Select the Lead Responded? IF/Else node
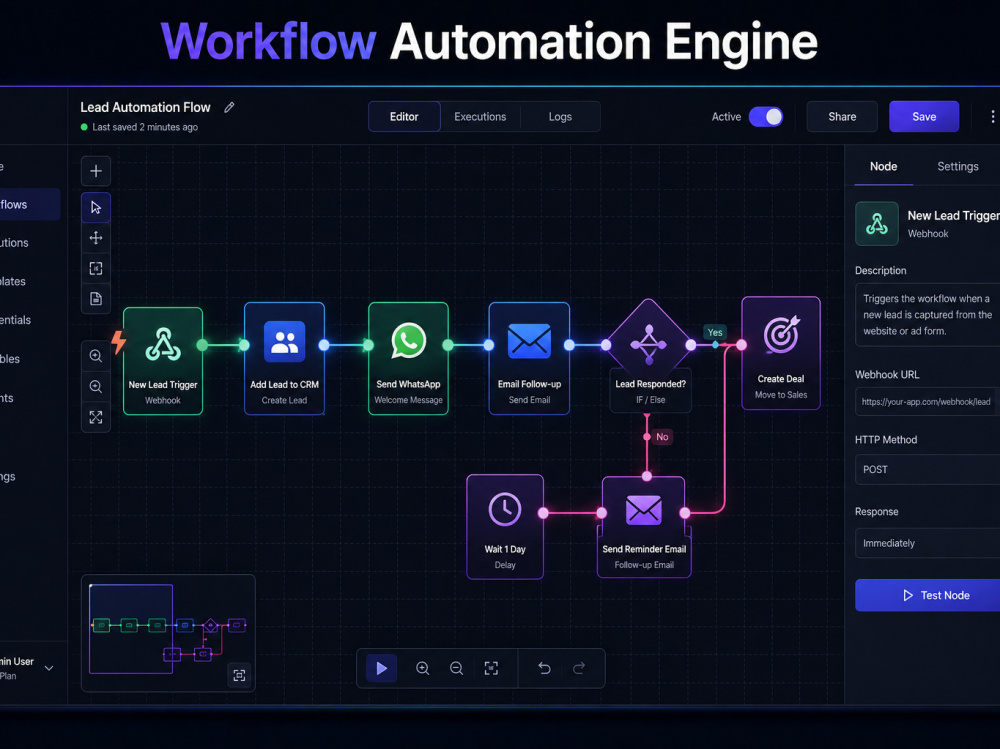The width and height of the screenshot is (1000, 749). (649, 356)
